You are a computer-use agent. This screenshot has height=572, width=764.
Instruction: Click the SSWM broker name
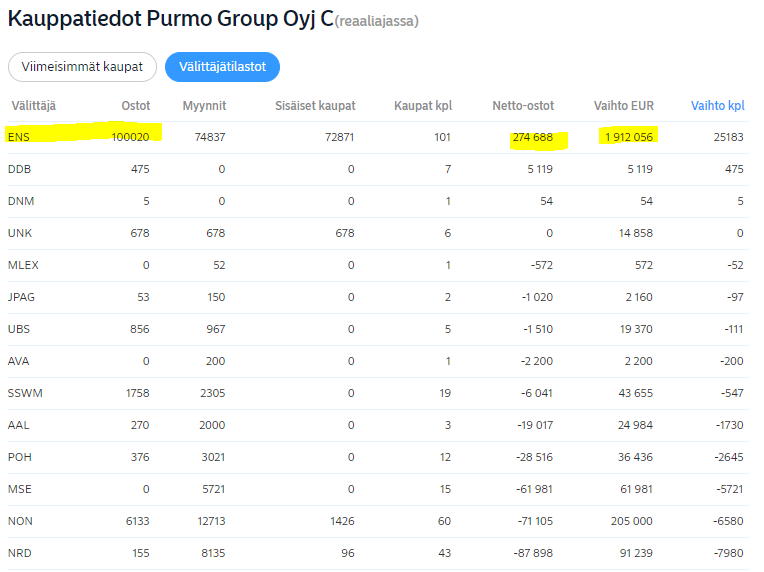point(25,393)
